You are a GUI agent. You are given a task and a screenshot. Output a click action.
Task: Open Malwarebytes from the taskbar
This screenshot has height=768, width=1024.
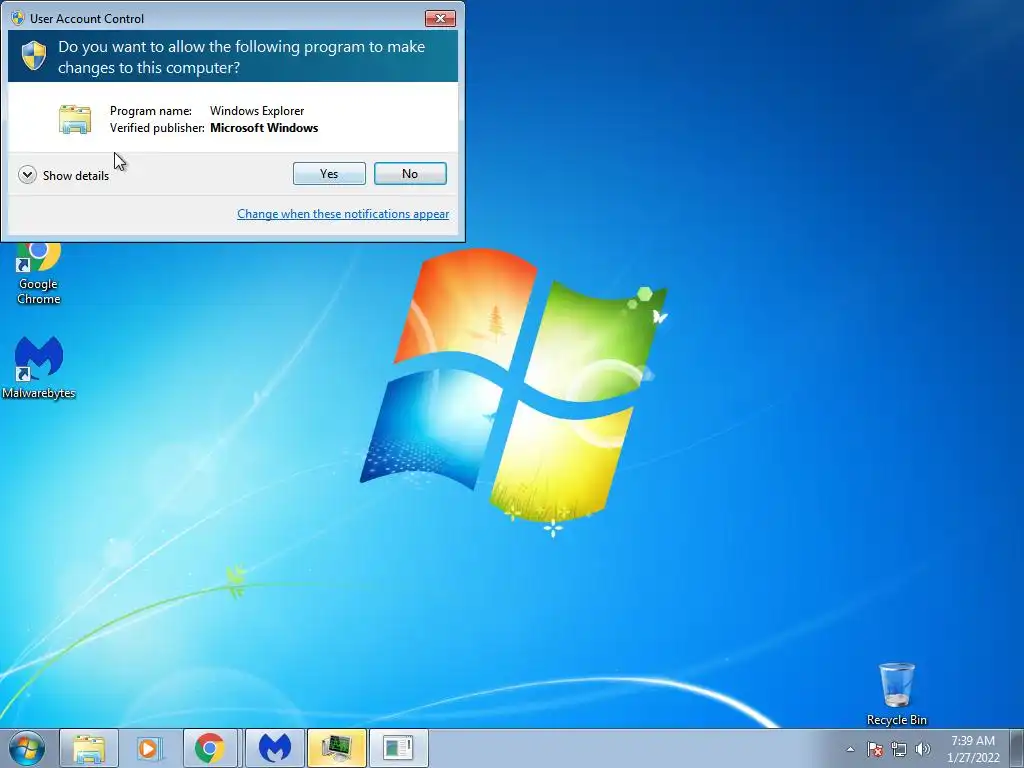point(275,748)
